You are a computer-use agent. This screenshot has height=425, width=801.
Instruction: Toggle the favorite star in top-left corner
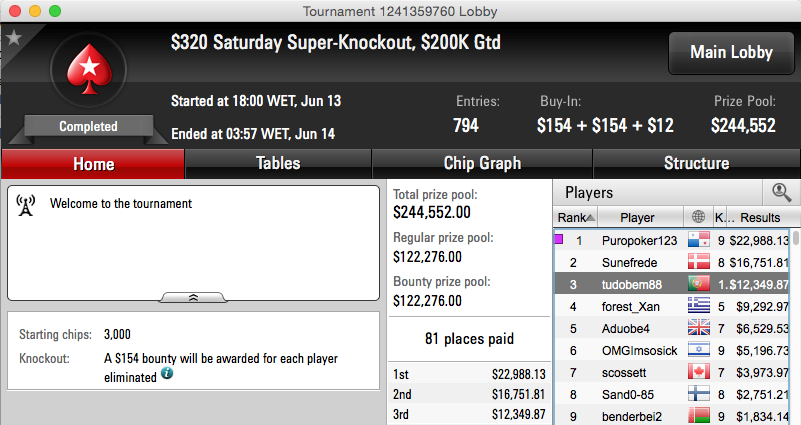pyautogui.click(x=14, y=38)
